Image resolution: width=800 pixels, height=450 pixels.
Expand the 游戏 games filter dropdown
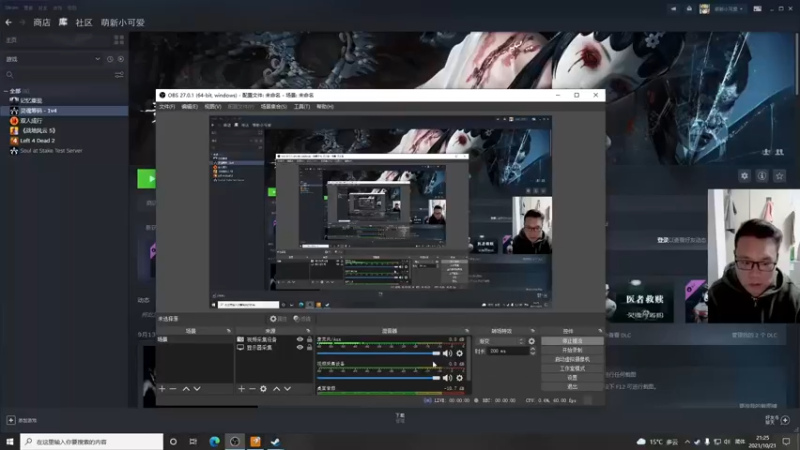click(97, 59)
